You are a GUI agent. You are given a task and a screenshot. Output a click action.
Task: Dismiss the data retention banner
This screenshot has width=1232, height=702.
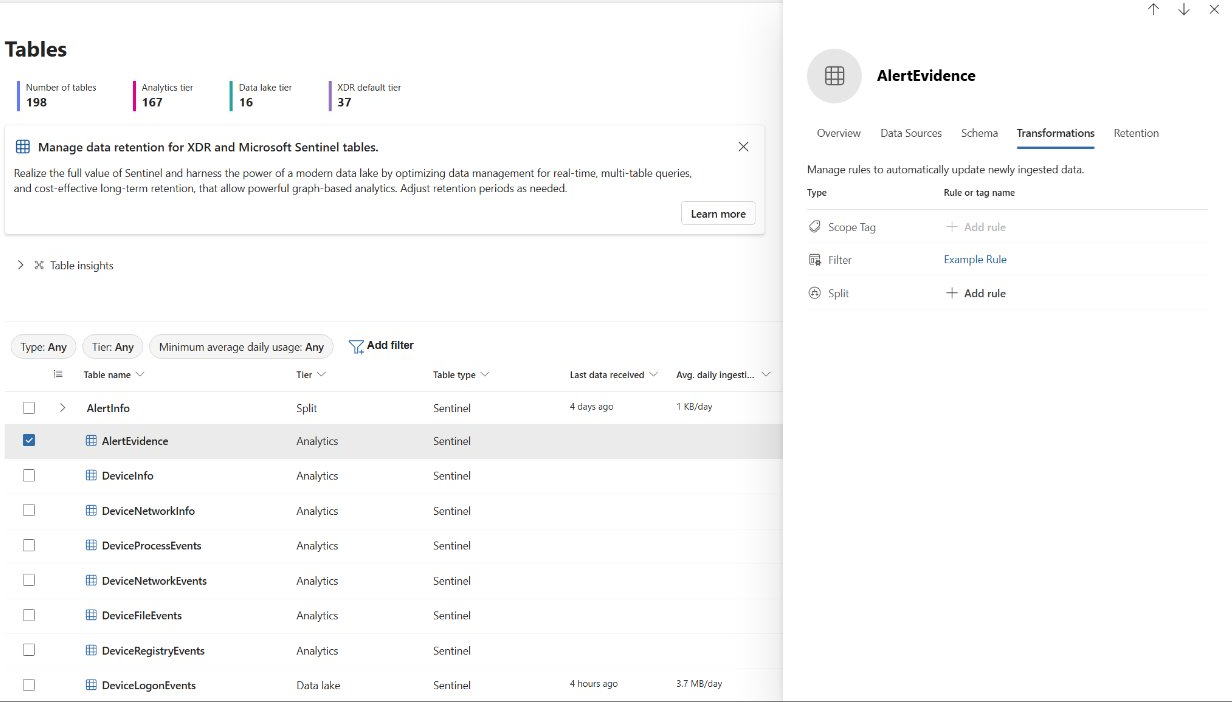(743, 147)
